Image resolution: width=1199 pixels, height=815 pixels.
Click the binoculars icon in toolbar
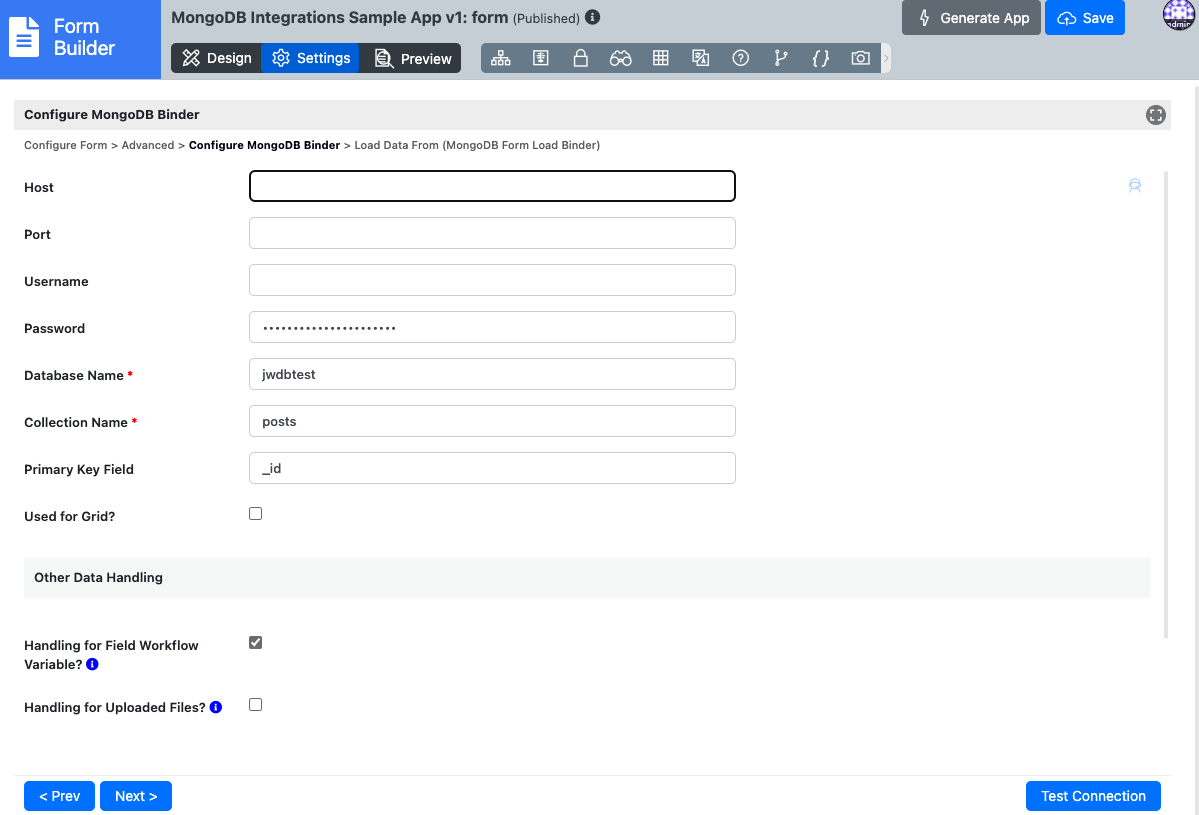pyautogui.click(x=620, y=58)
